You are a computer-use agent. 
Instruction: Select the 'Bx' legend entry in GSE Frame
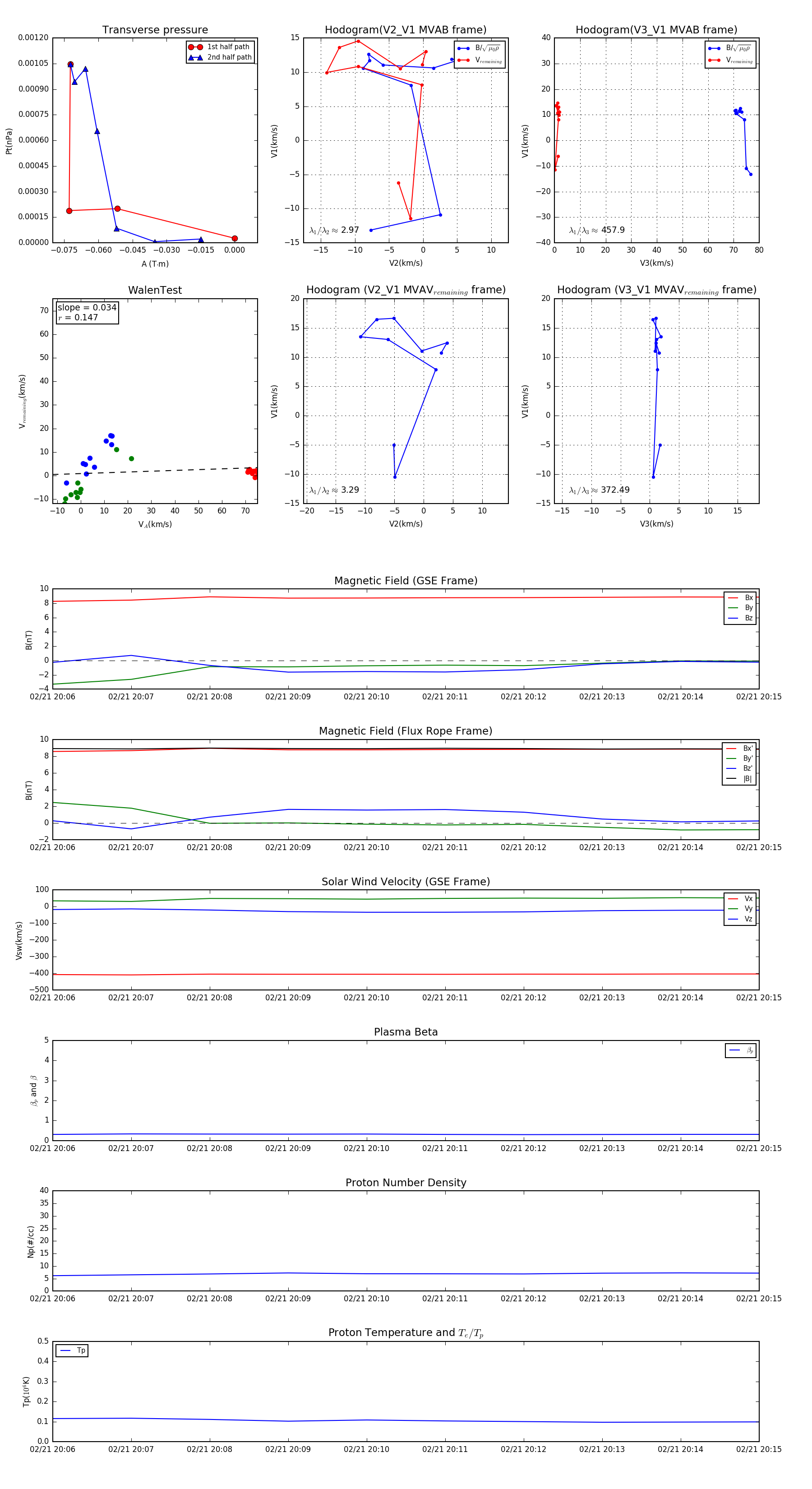coord(741,598)
